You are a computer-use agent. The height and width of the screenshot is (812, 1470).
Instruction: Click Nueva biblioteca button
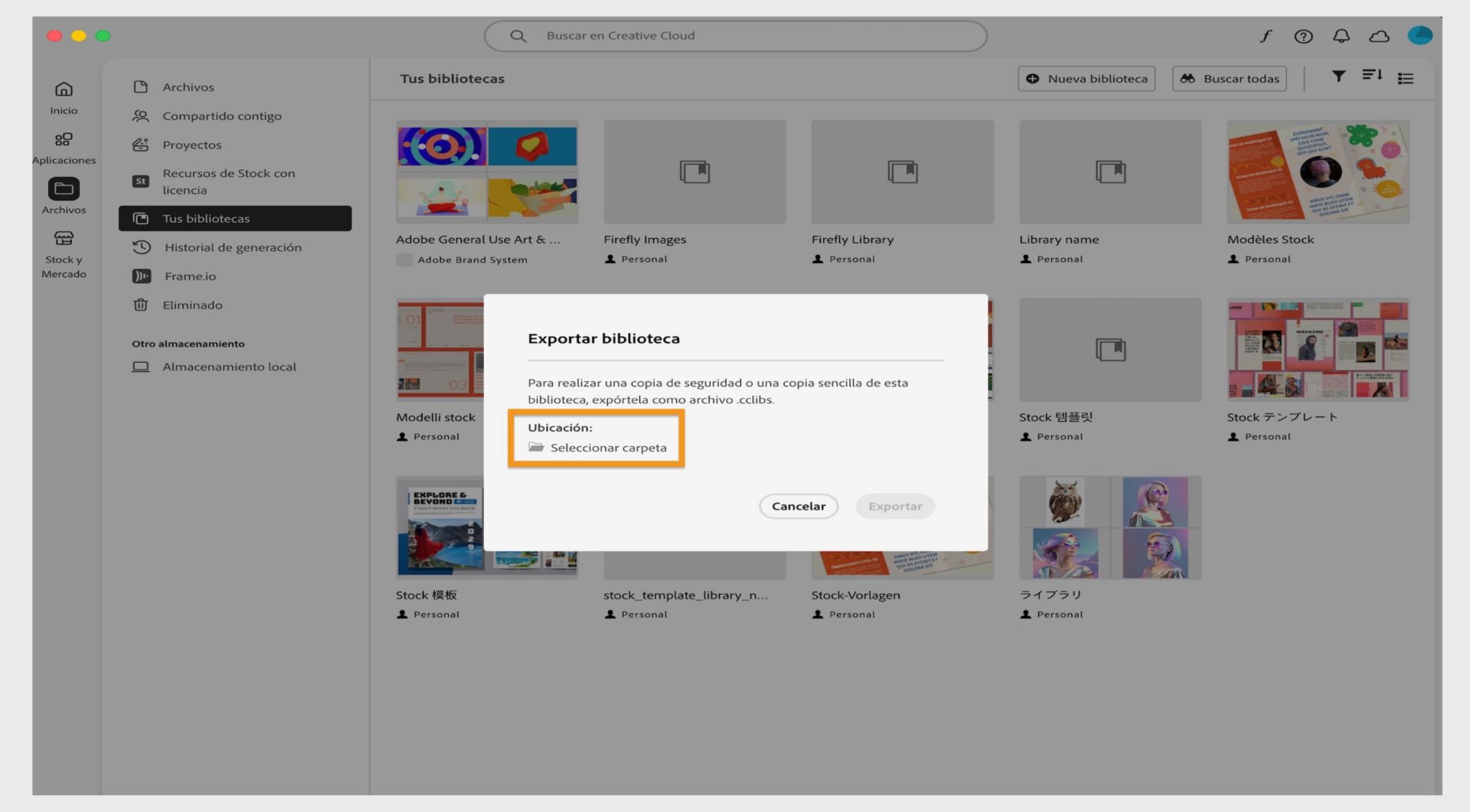(1086, 78)
